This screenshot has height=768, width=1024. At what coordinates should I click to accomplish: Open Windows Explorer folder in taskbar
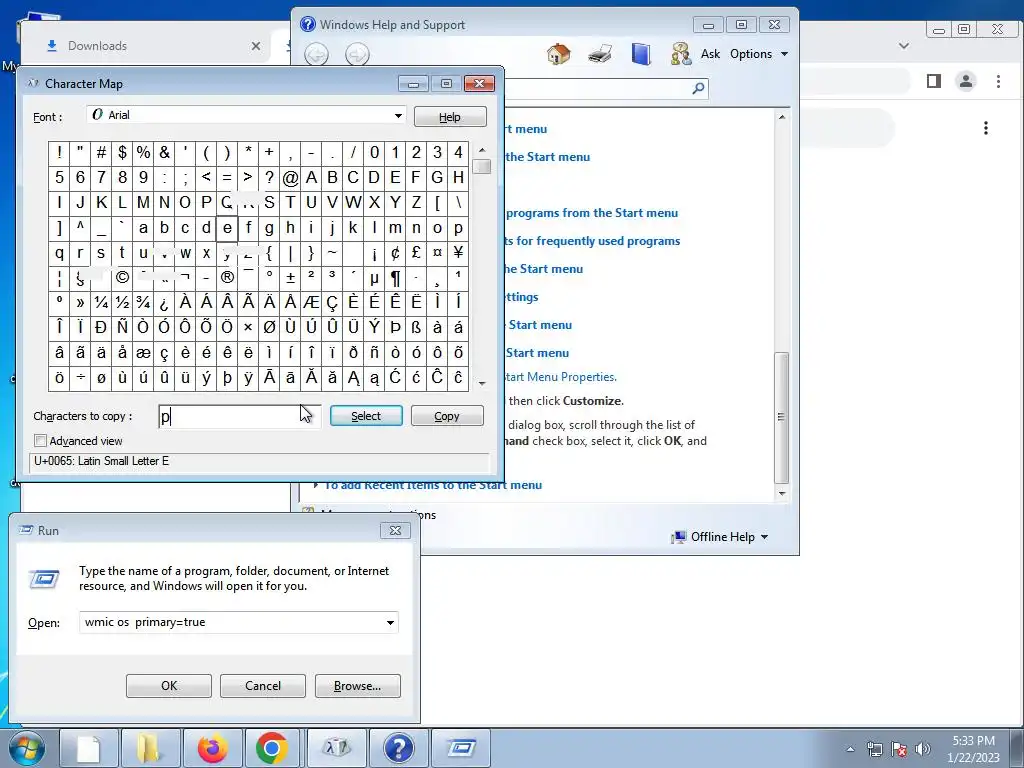[x=150, y=748]
